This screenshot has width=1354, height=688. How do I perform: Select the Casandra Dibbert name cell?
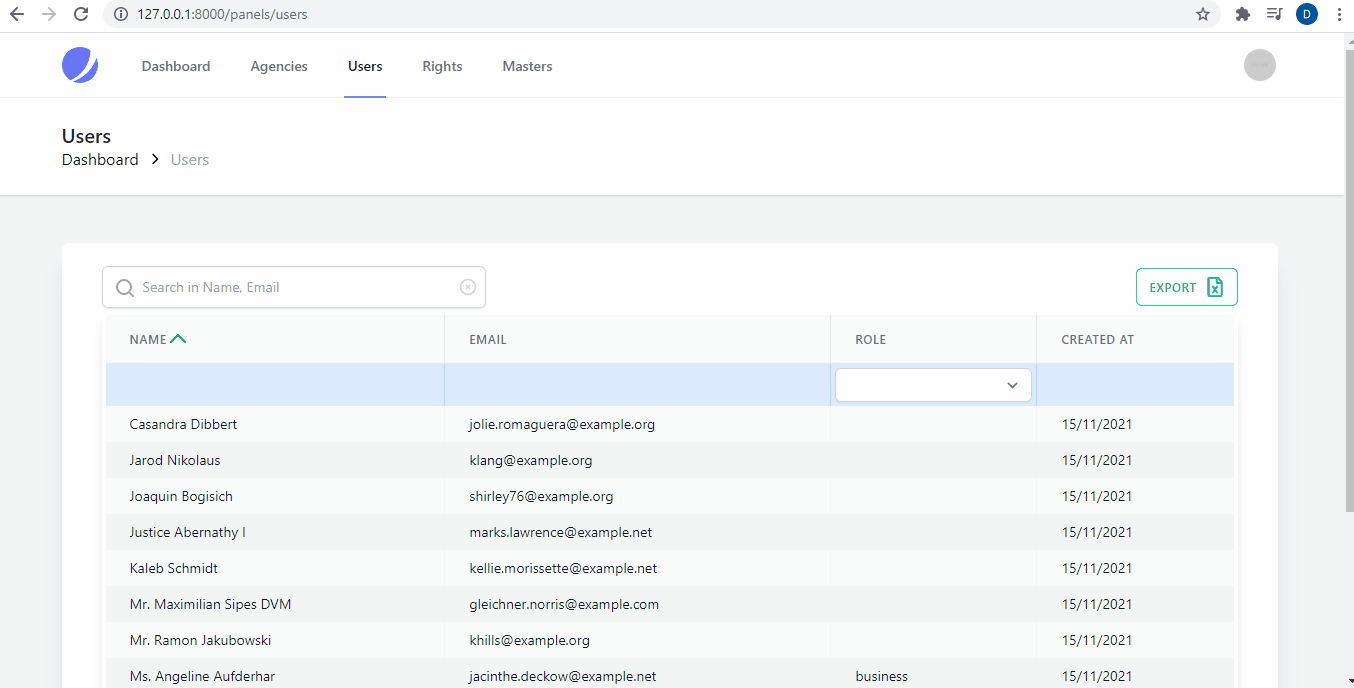(x=184, y=424)
